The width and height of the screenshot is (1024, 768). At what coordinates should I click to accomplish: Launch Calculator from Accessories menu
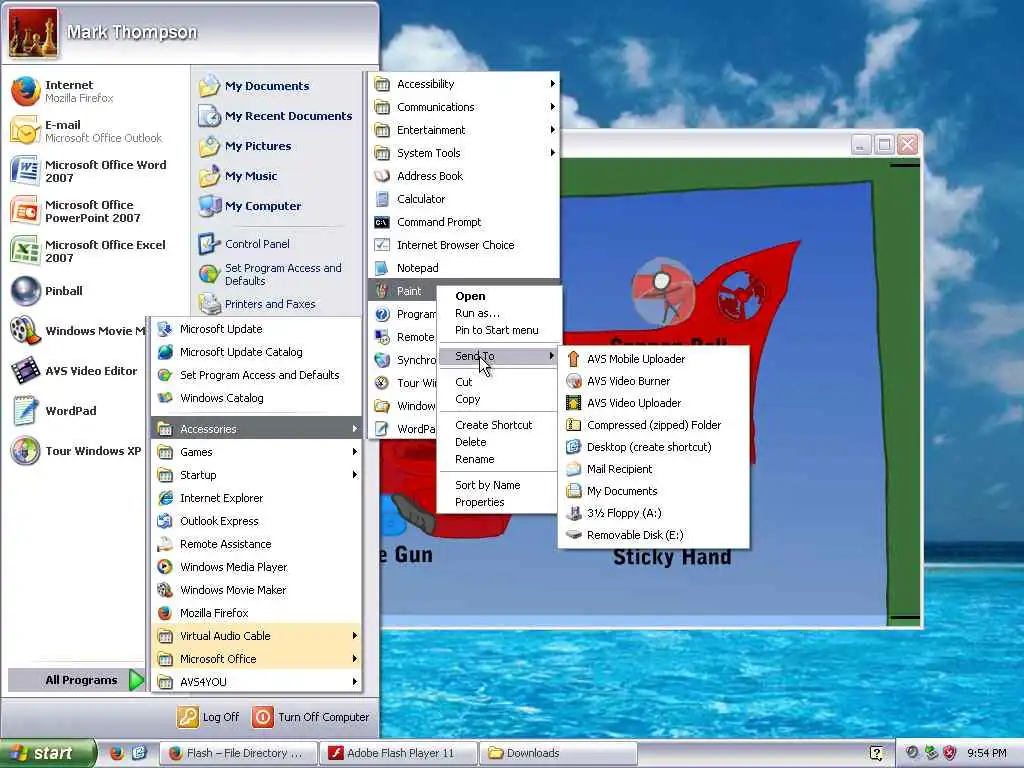pos(464,199)
